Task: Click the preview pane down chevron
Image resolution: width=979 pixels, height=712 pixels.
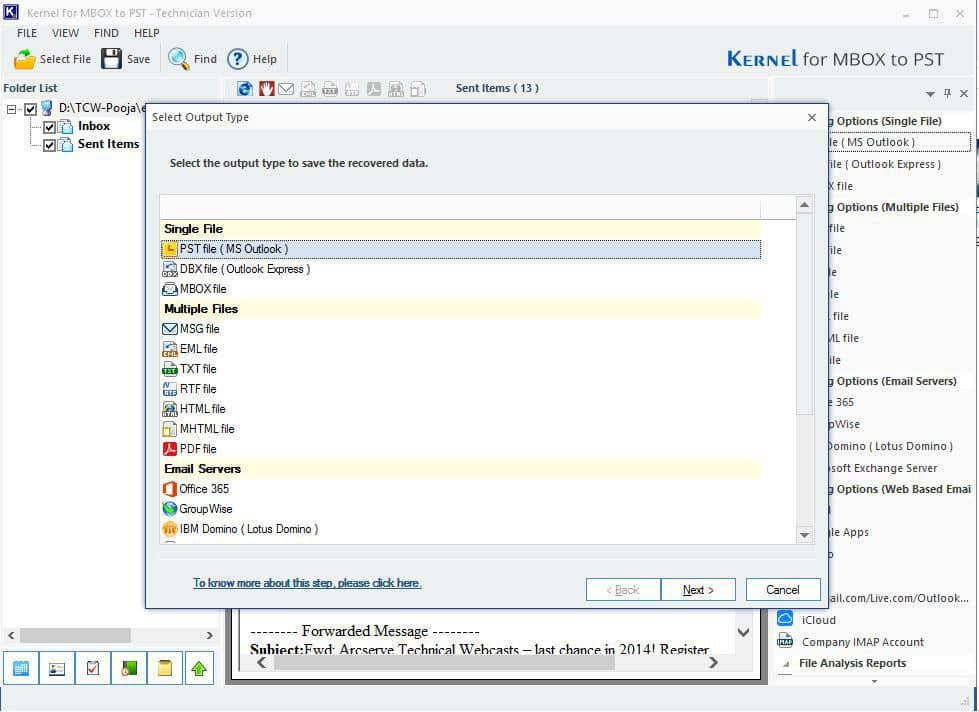Action: pyautogui.click(x=743, y=632)
